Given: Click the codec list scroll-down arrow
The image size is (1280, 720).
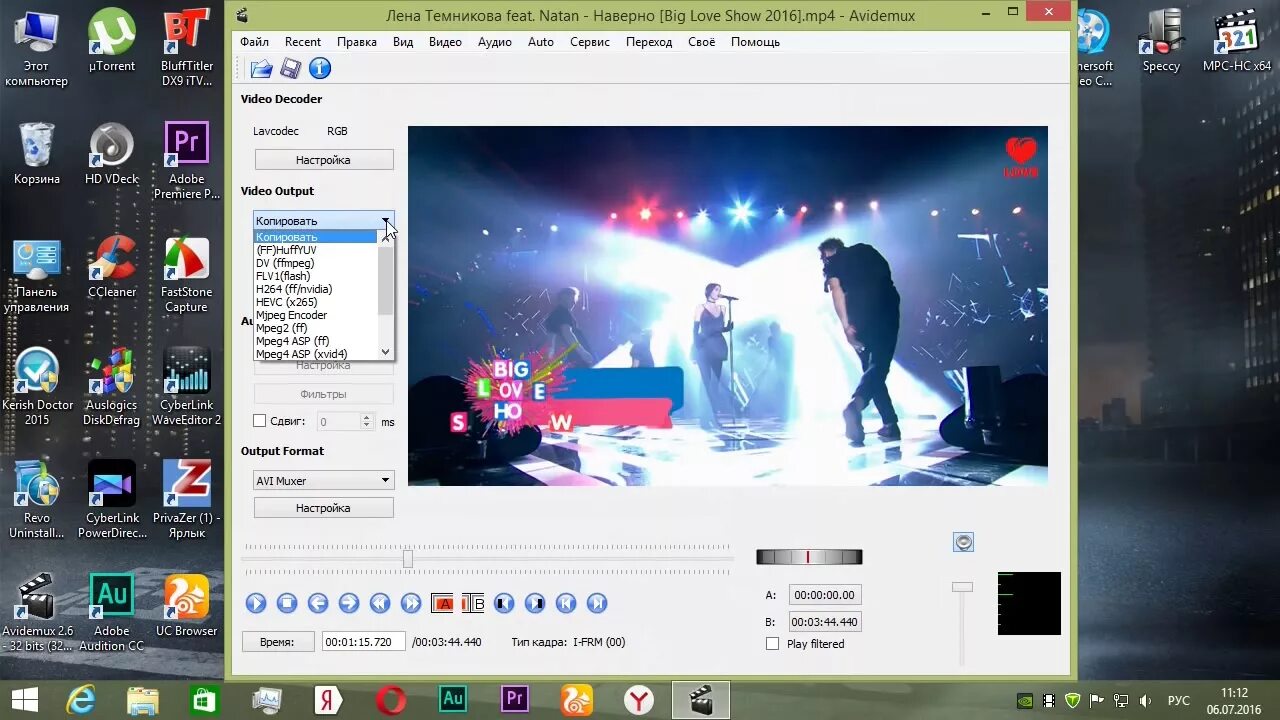Looking at the screenshot, I should [386, 352].
